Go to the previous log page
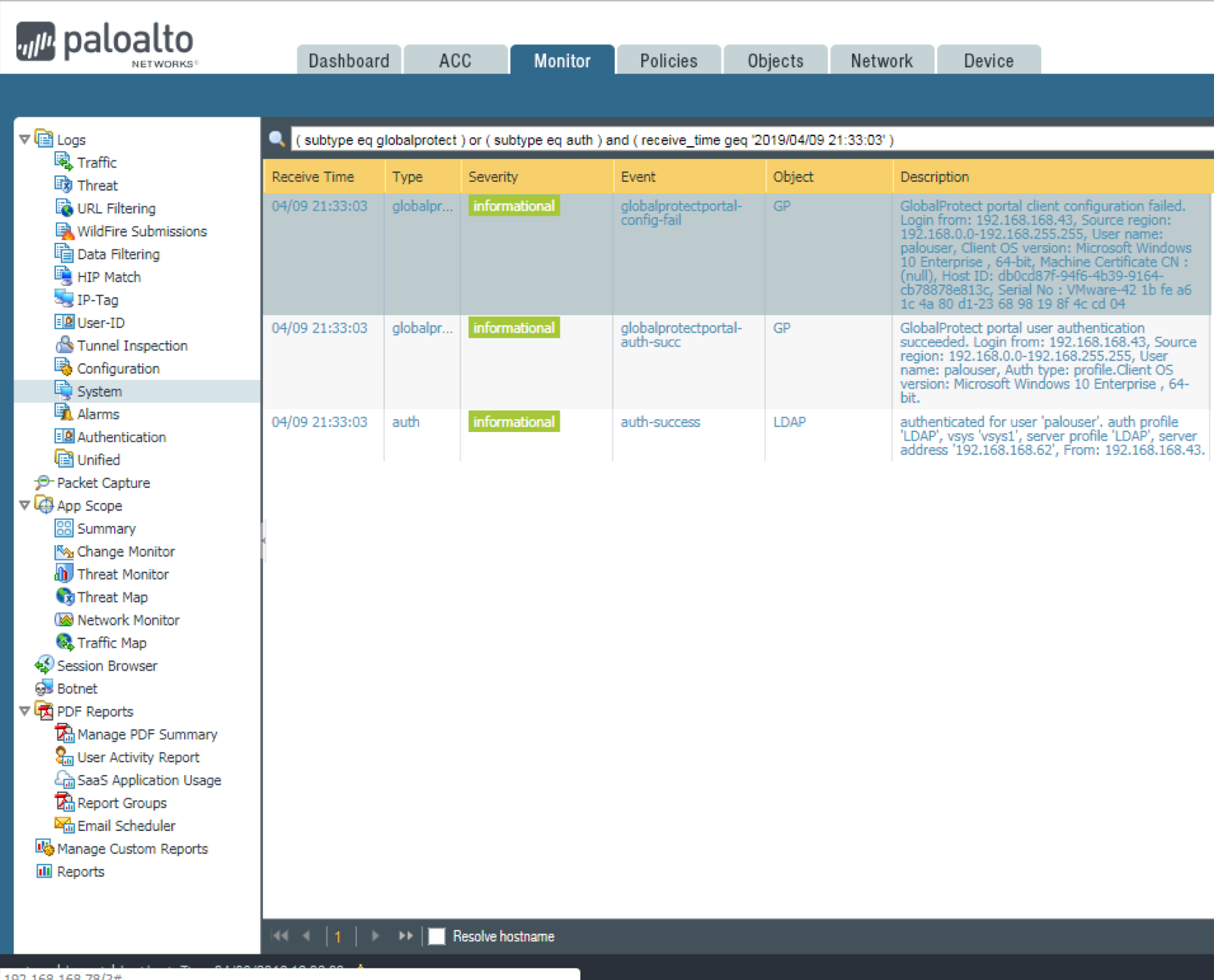1214x980 pixels. [x=307, y=936]
